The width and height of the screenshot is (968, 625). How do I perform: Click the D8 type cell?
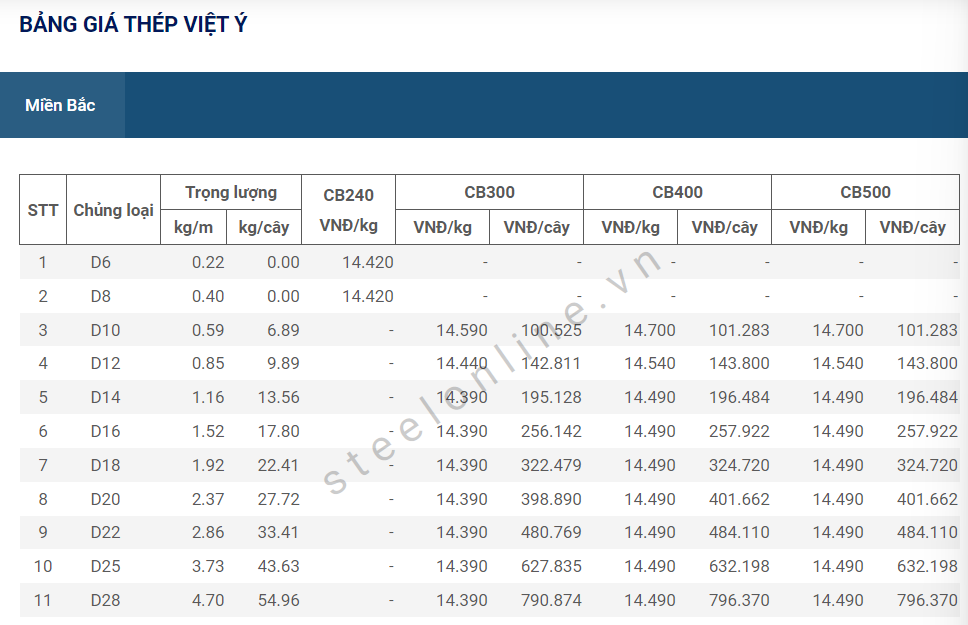[101, 296]
